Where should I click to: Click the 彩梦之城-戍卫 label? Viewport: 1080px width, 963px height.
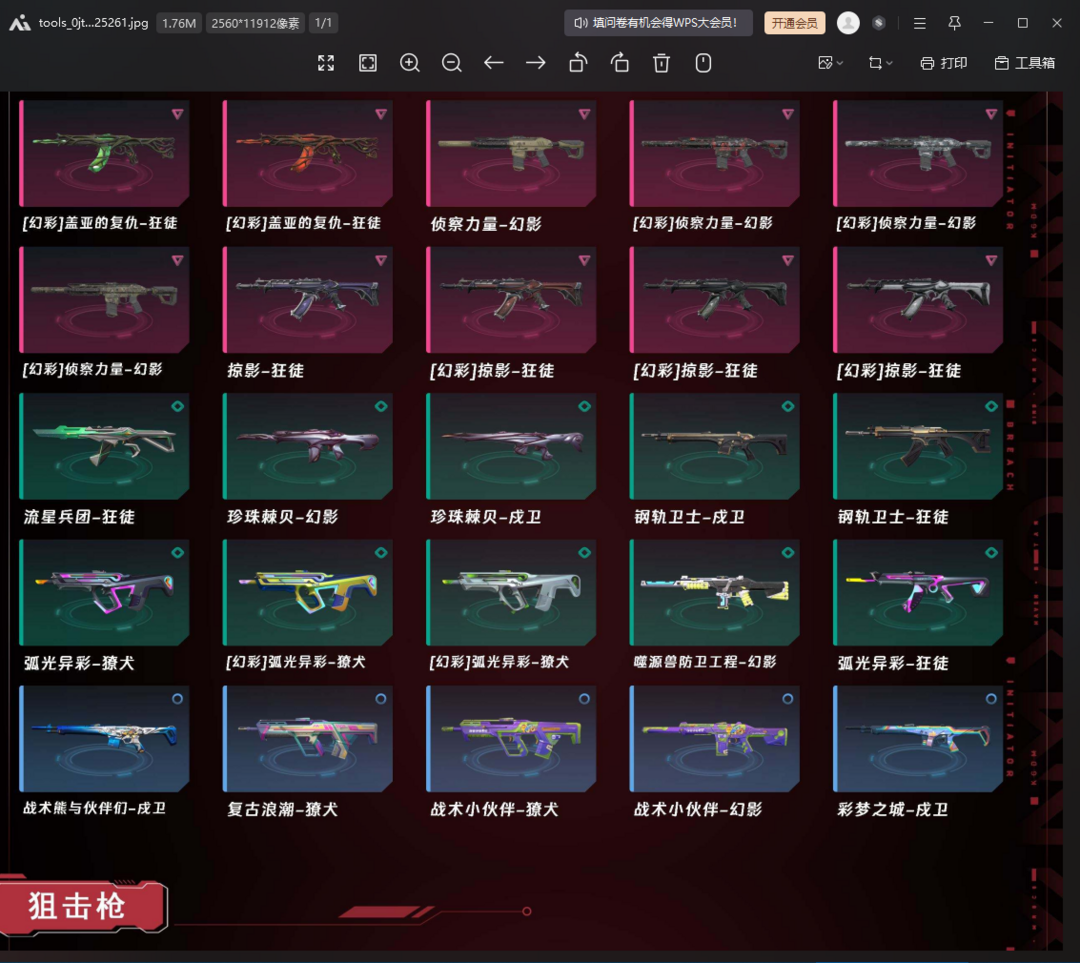pyautogui.click(x=893, y=809)
